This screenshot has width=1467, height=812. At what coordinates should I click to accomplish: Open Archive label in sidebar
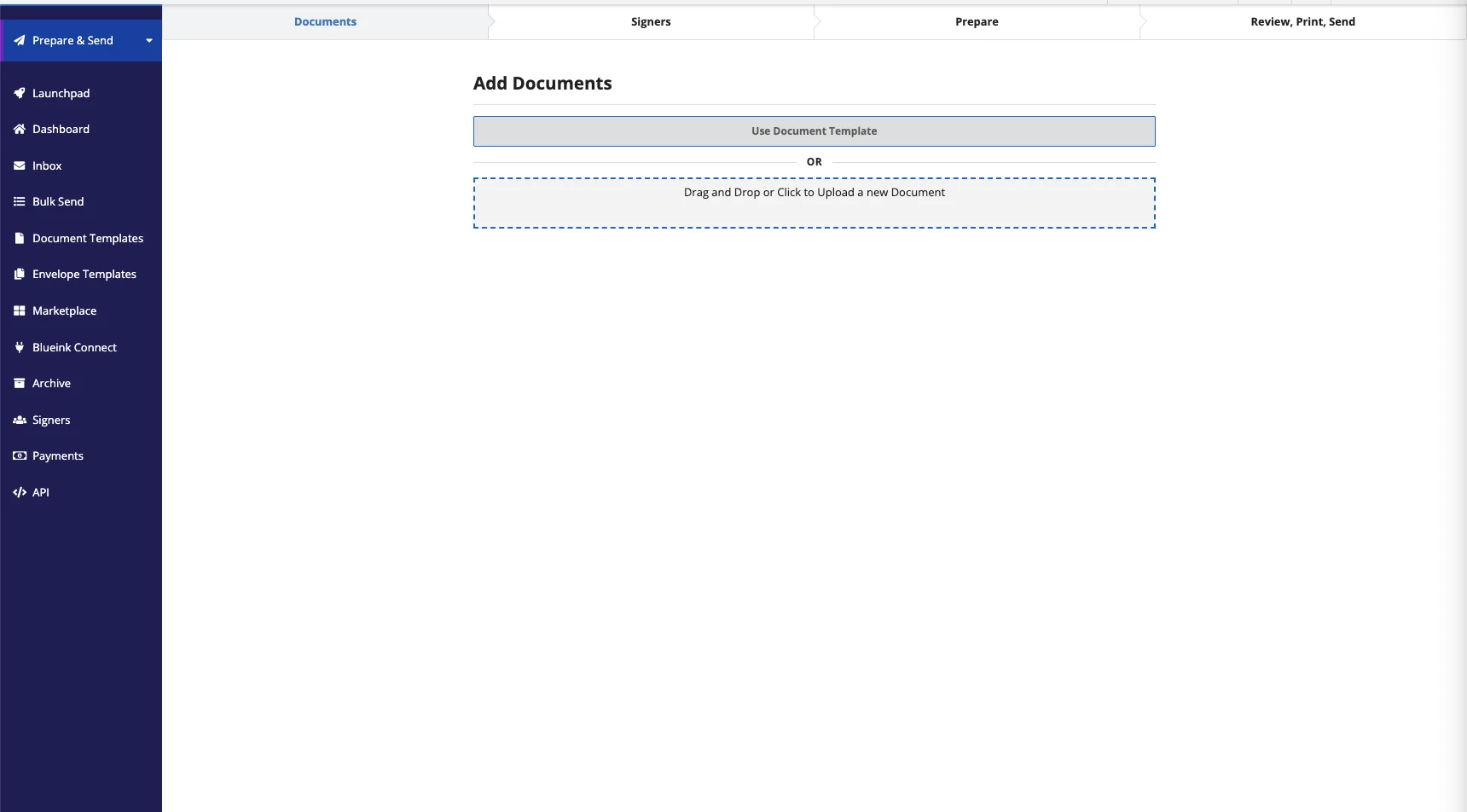click(x=51, y=383)
